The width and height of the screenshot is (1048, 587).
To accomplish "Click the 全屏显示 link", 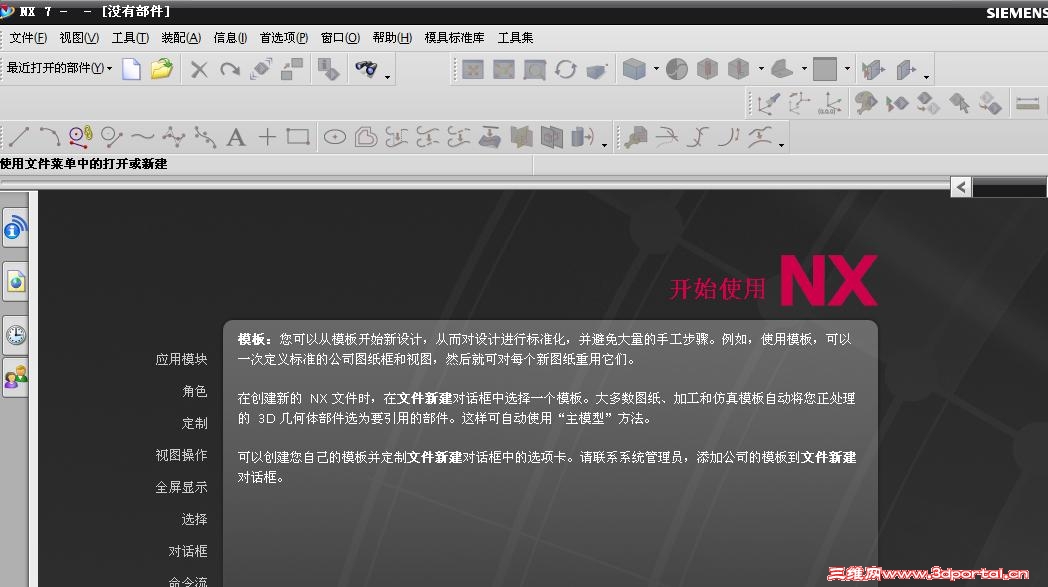I will (181, 487).
